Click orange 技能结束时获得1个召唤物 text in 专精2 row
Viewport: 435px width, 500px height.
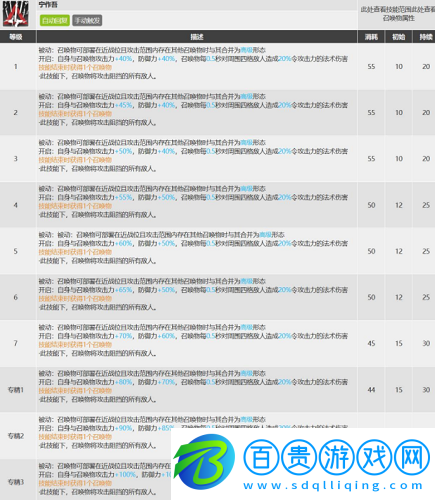click(75, 437)
